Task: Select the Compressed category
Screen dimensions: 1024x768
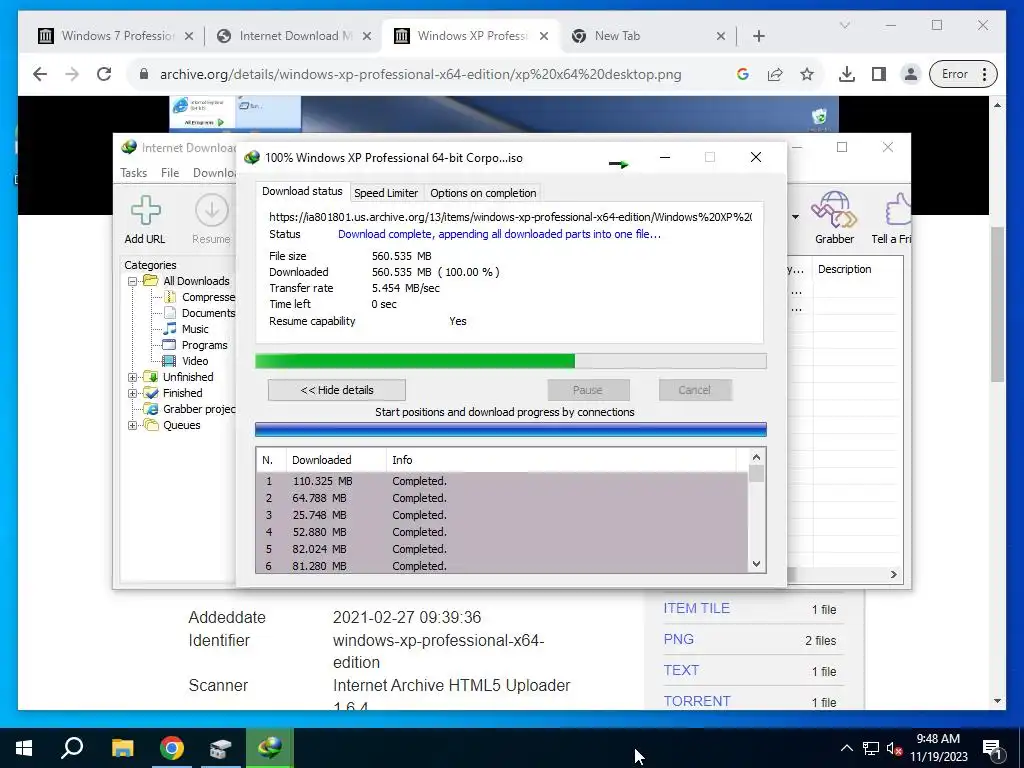Action: tap(199, 297)
